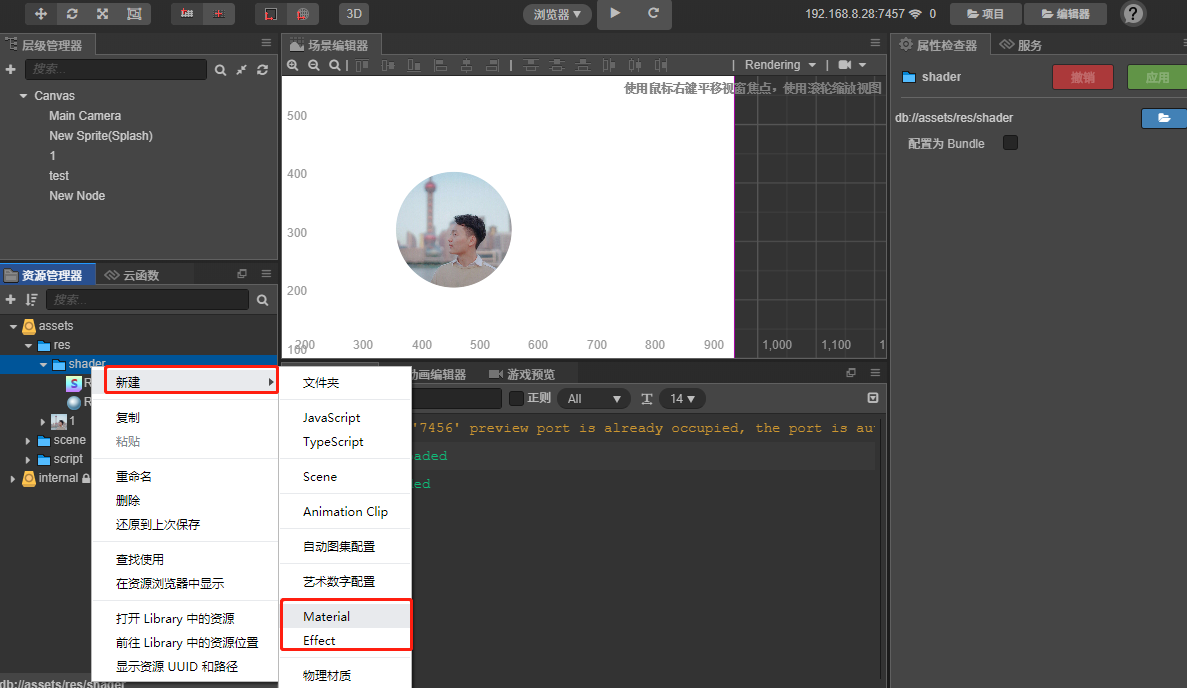Click the asset manager search field
Viewport: 1187px width, 688px height.
(148, 300)
